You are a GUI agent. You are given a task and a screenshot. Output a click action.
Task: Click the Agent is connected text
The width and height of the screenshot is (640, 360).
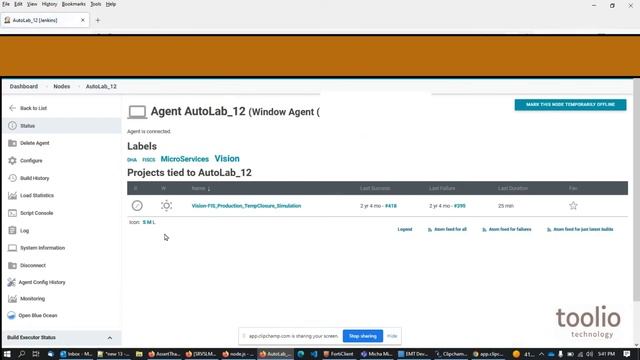point(149,131)
